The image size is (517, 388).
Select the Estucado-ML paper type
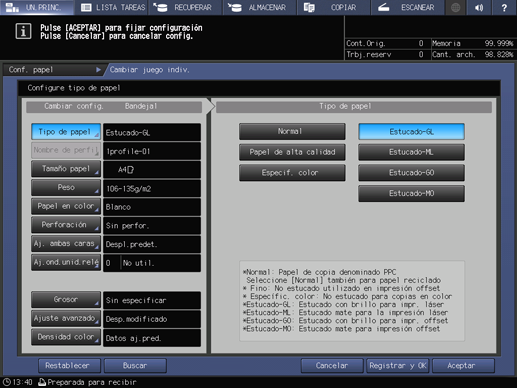pos(411,152)
